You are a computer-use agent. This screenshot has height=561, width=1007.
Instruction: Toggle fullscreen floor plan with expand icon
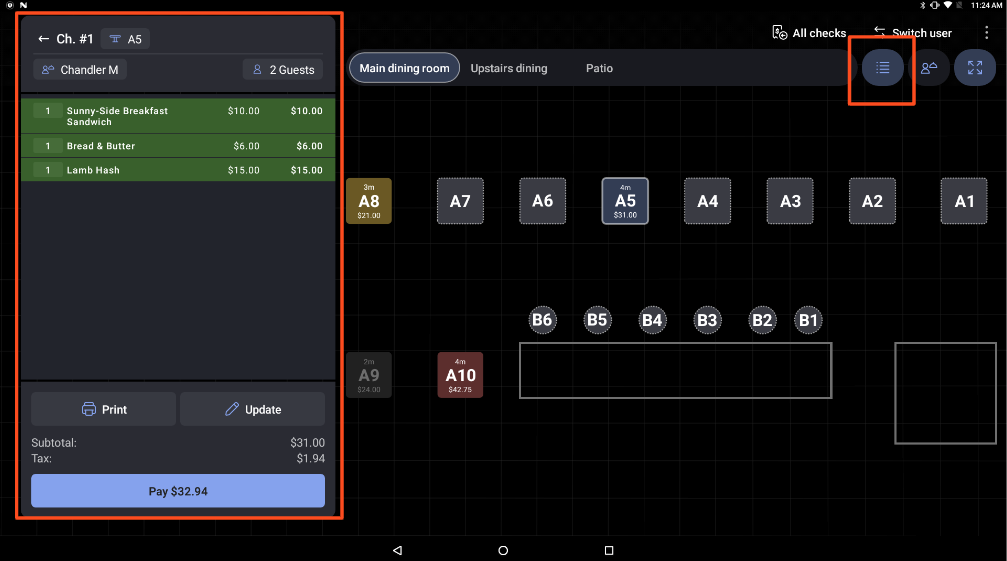(974, 68)
